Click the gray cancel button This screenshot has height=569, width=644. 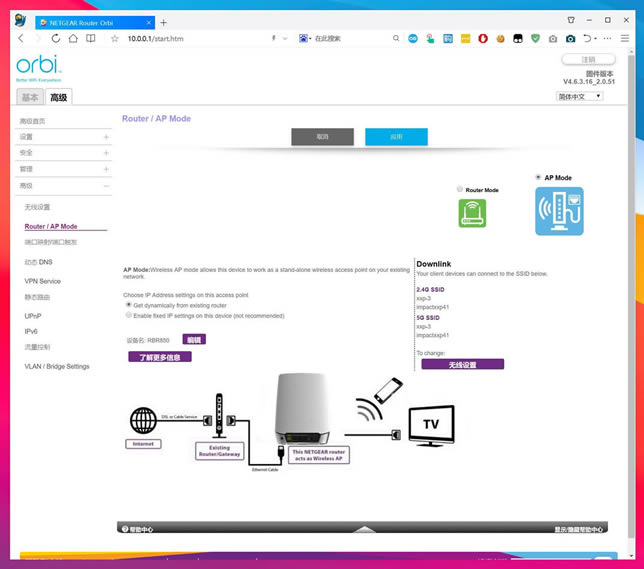coord(322,137)
